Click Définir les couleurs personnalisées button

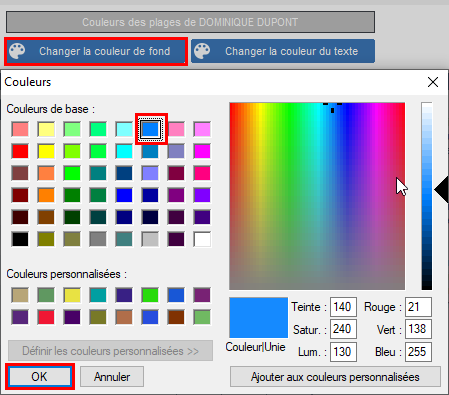tap(110, 351)
